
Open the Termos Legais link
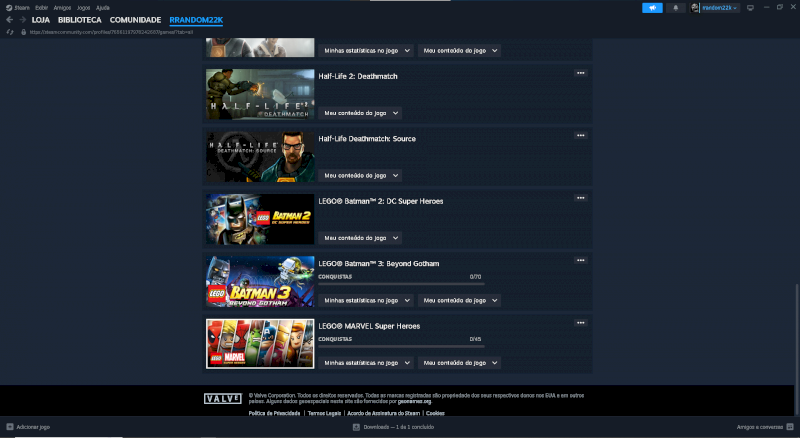(324, 413)
